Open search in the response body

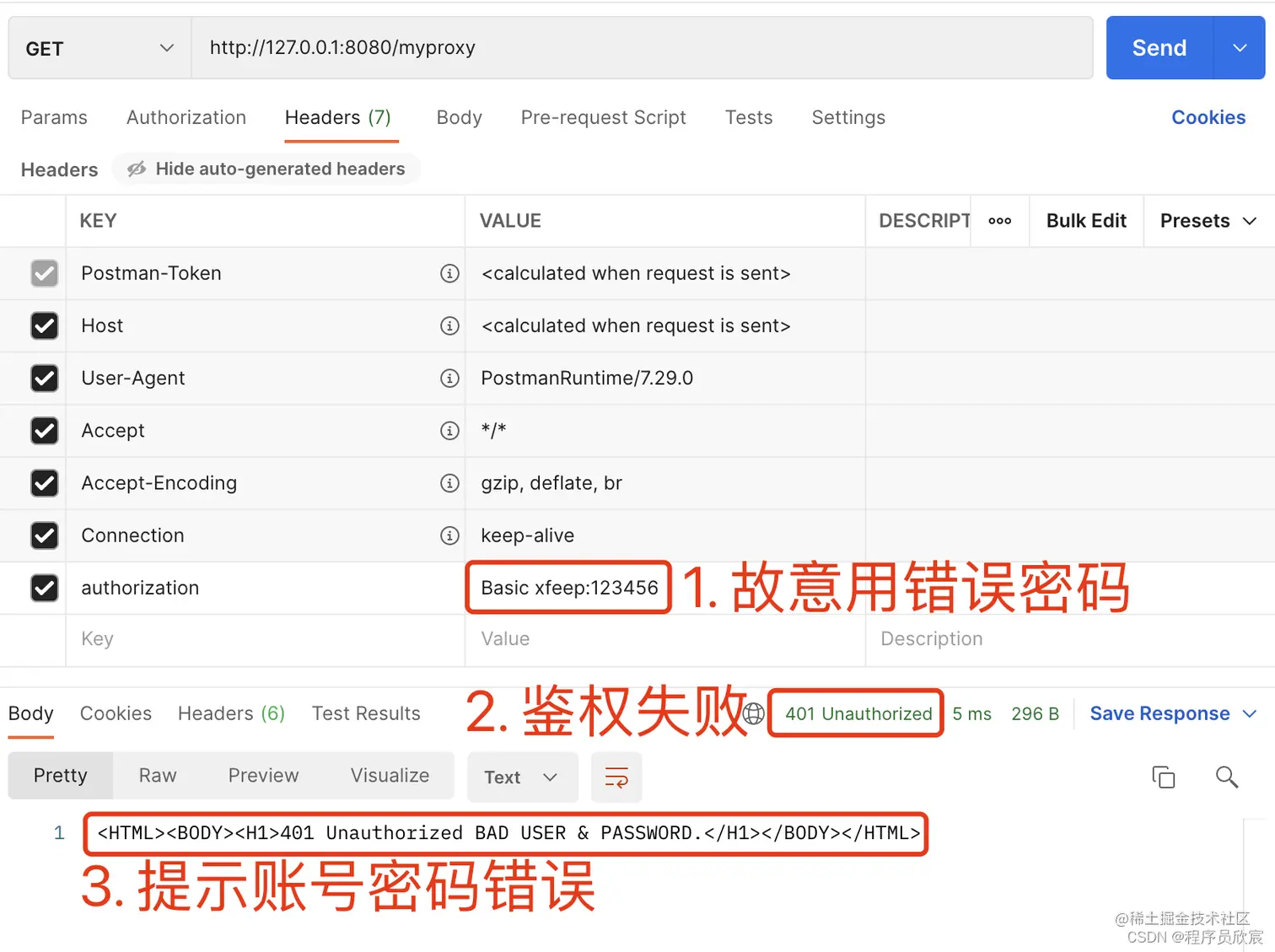(1227, 777)
